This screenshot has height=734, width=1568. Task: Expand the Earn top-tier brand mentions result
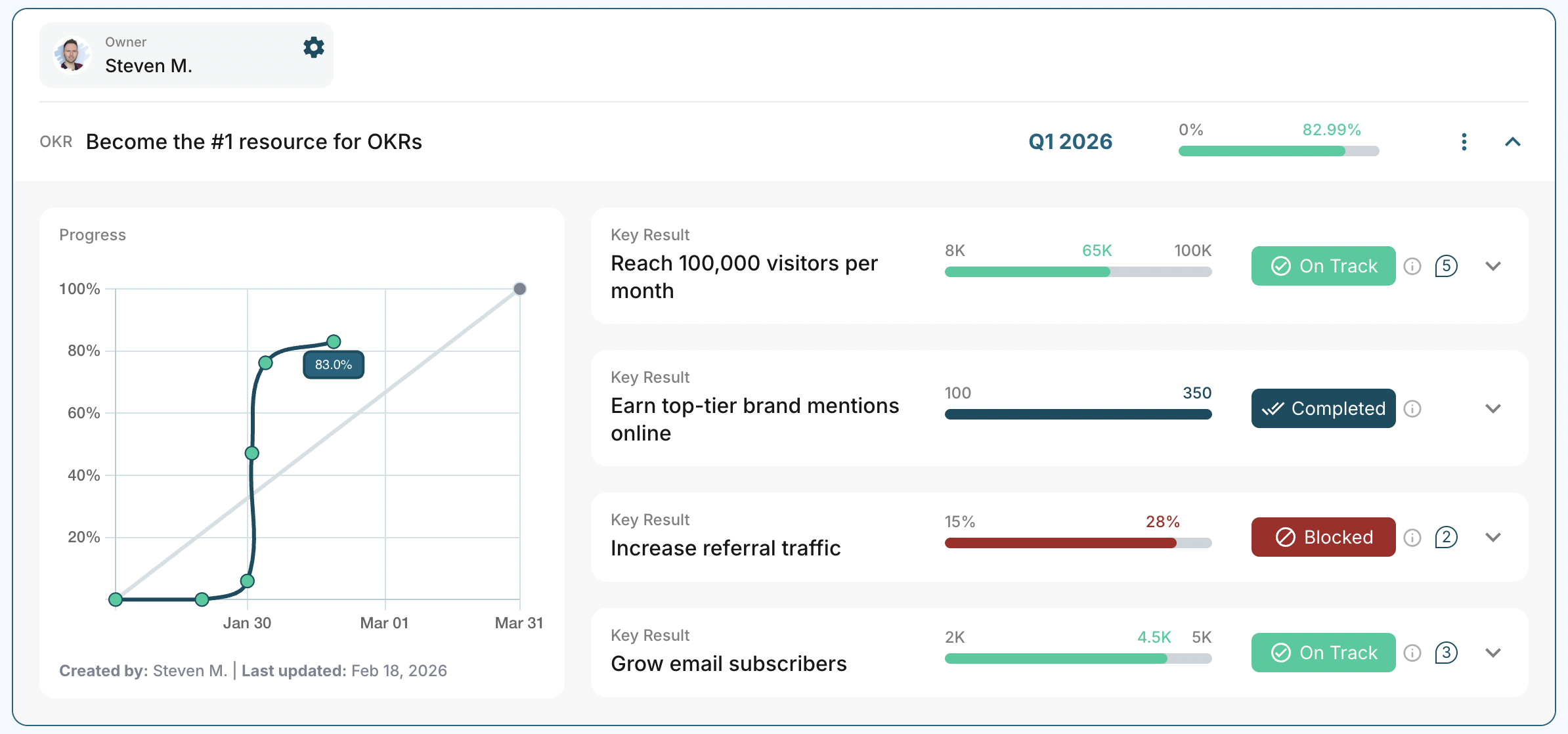[x=1493, y=408]
